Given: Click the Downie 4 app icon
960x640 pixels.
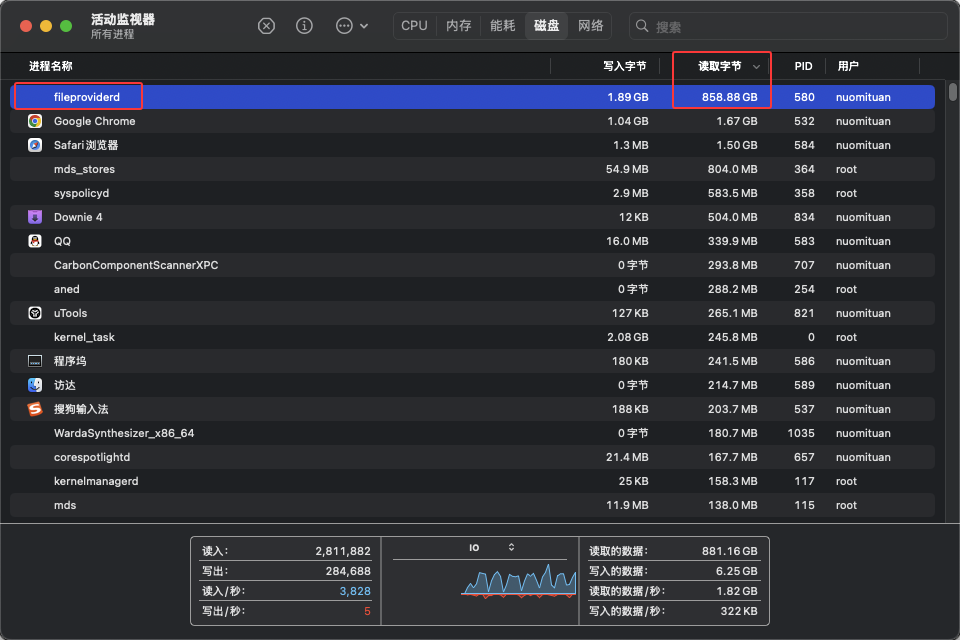Looking at the screenshot, I should (35, 217).
